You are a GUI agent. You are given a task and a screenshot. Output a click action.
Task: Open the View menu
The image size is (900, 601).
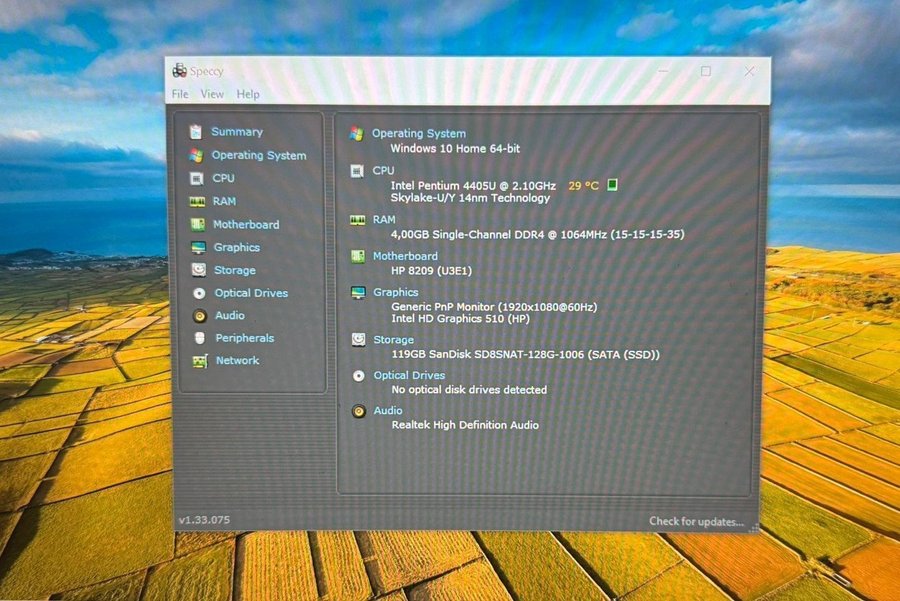click(212, 94)
